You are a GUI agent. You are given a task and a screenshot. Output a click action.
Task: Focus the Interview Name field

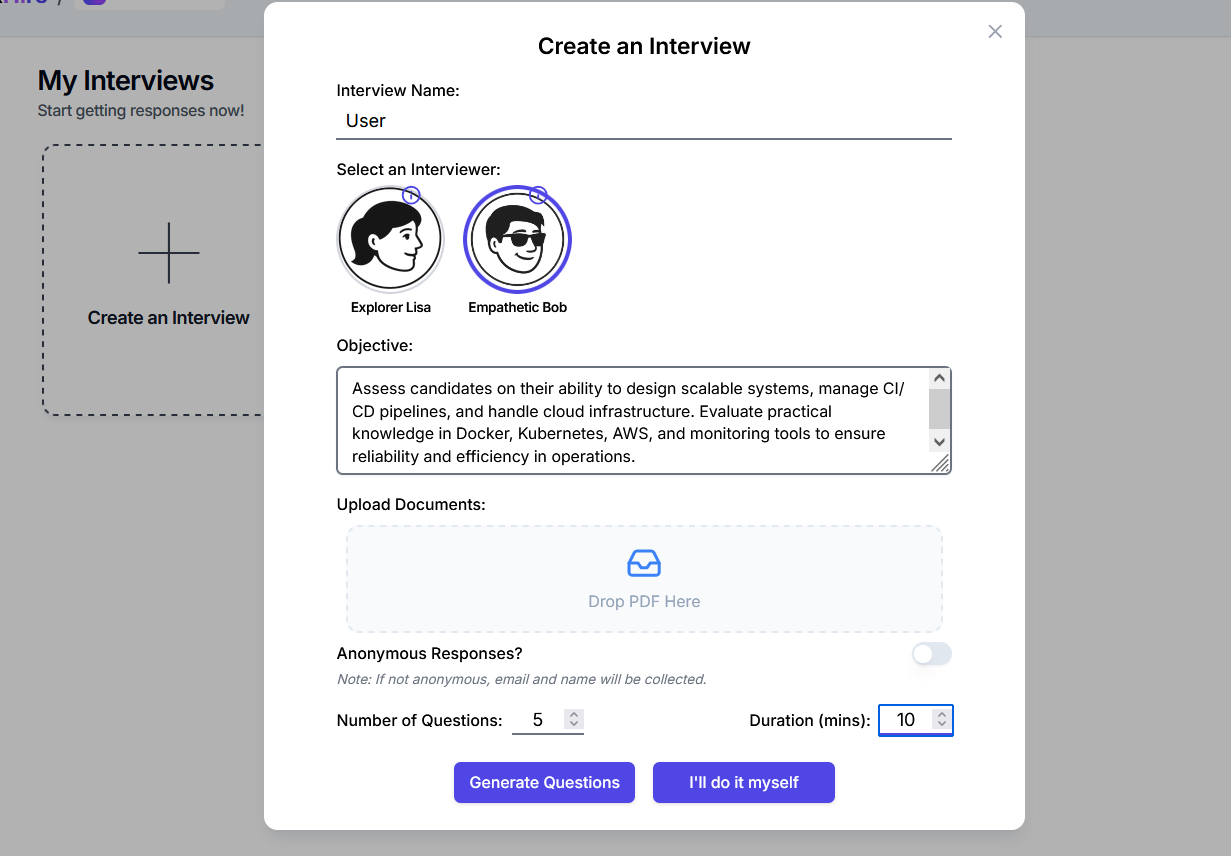[643, 121]
